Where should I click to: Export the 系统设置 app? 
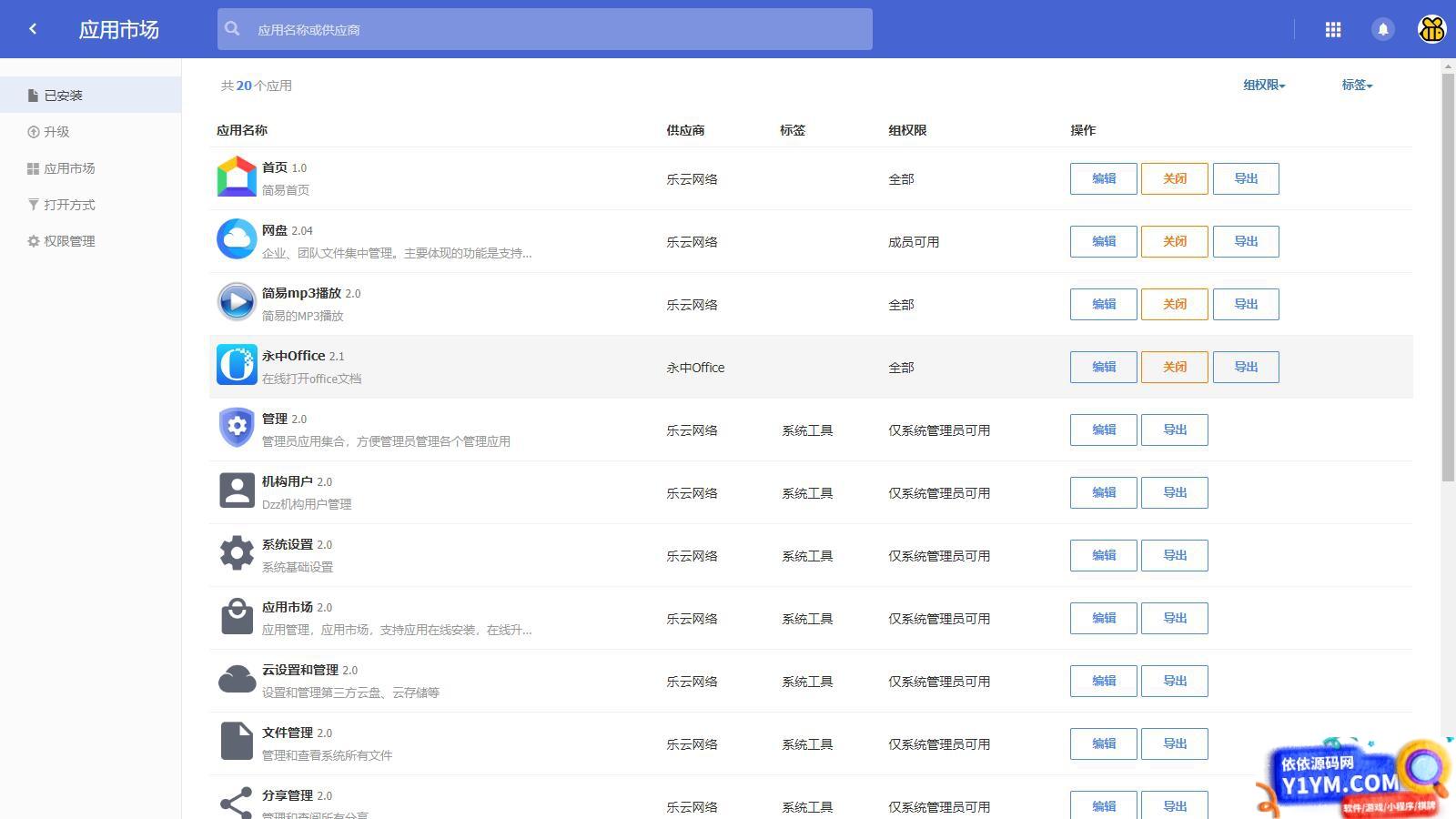pos(1175,555)
